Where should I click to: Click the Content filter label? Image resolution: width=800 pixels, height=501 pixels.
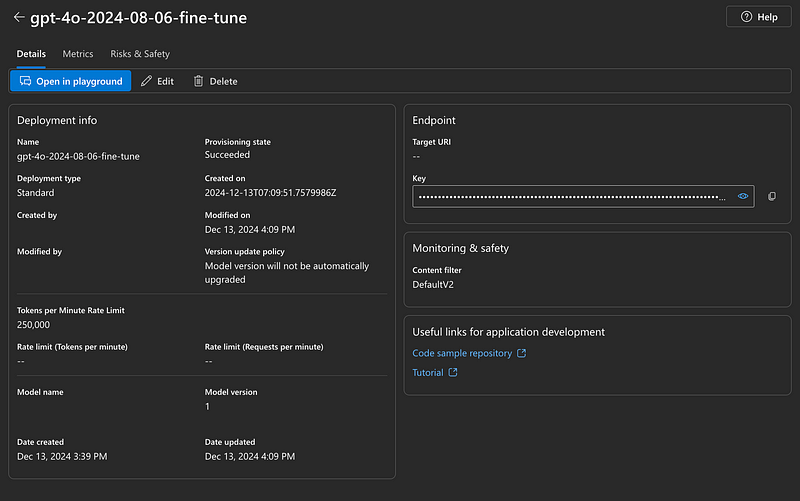click(437, 270)
